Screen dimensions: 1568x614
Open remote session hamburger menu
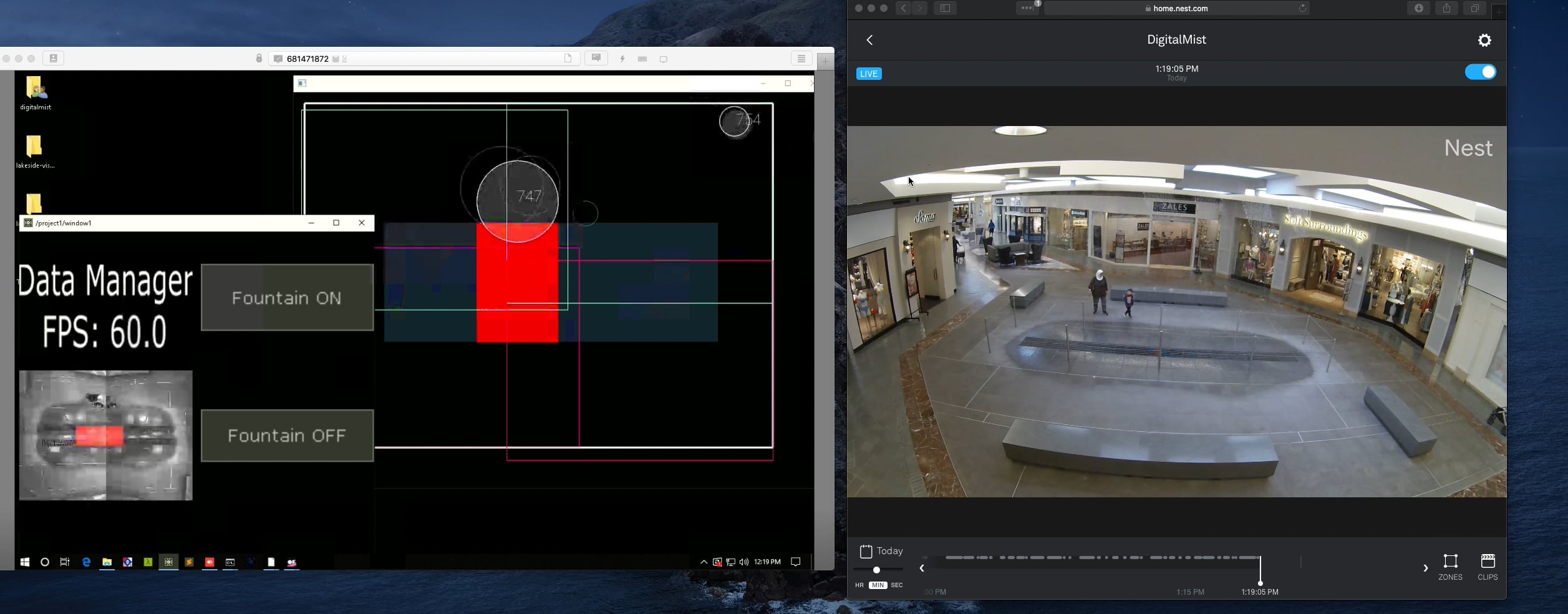[801, 59]
